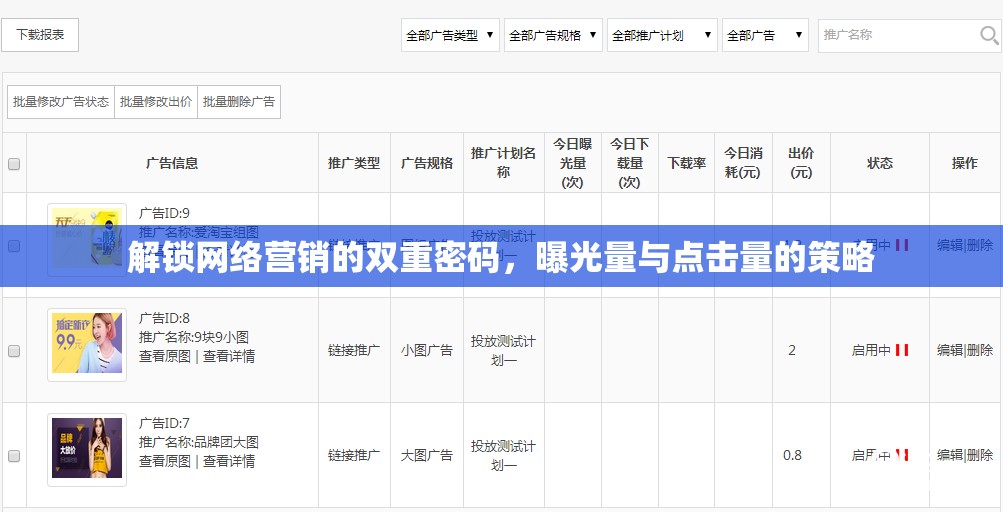The height and width of the screenshot is (512, 1003).
Task: Click 批量删除广告 button
Action: click(x=239, y=102)
